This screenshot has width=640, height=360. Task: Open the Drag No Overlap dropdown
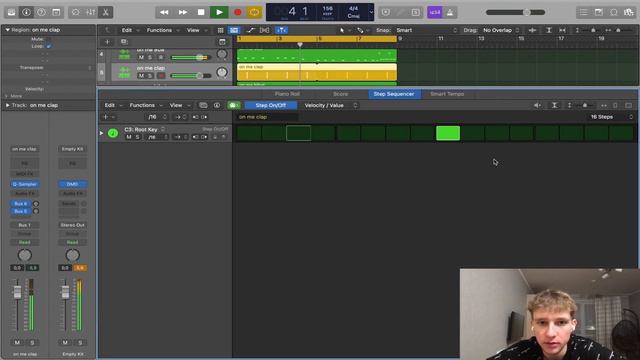(501, 30)
